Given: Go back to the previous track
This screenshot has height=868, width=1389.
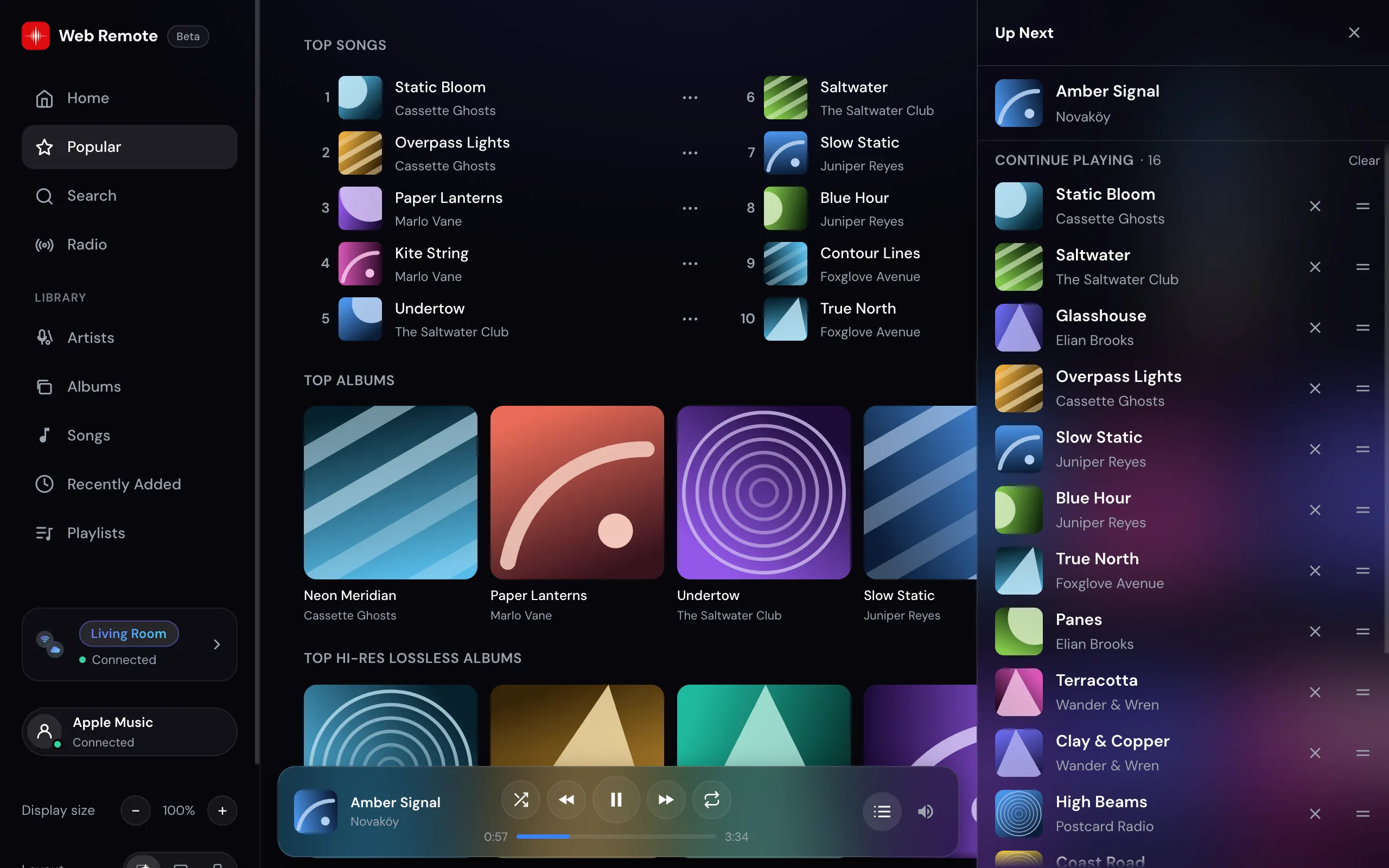Looking at the screenshot, I should coord(566,800).
